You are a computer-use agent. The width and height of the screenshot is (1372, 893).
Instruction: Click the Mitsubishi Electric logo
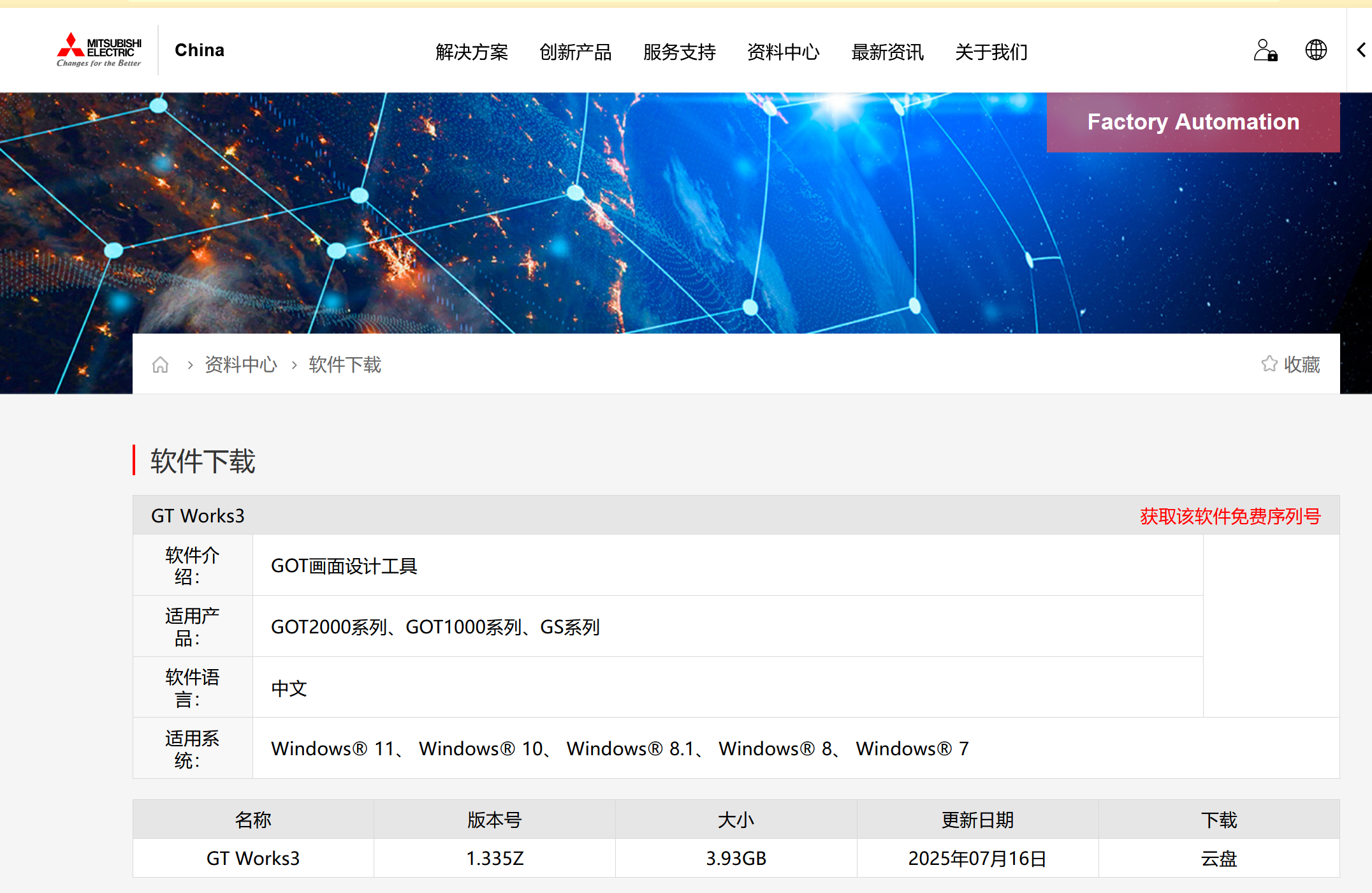99,50
